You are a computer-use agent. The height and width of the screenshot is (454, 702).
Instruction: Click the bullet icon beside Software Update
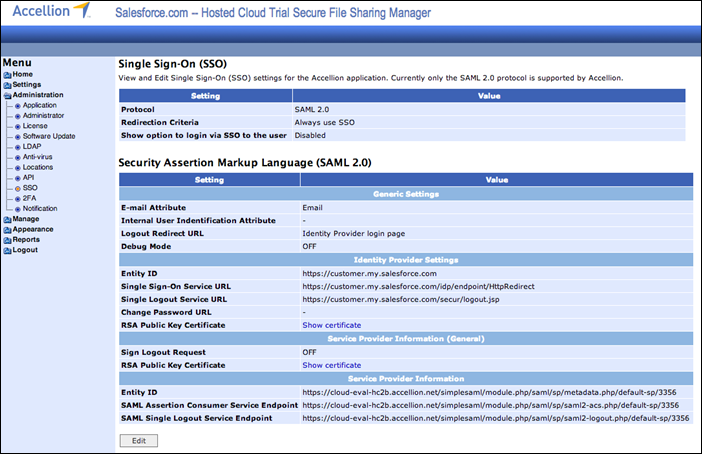point(18,137)
